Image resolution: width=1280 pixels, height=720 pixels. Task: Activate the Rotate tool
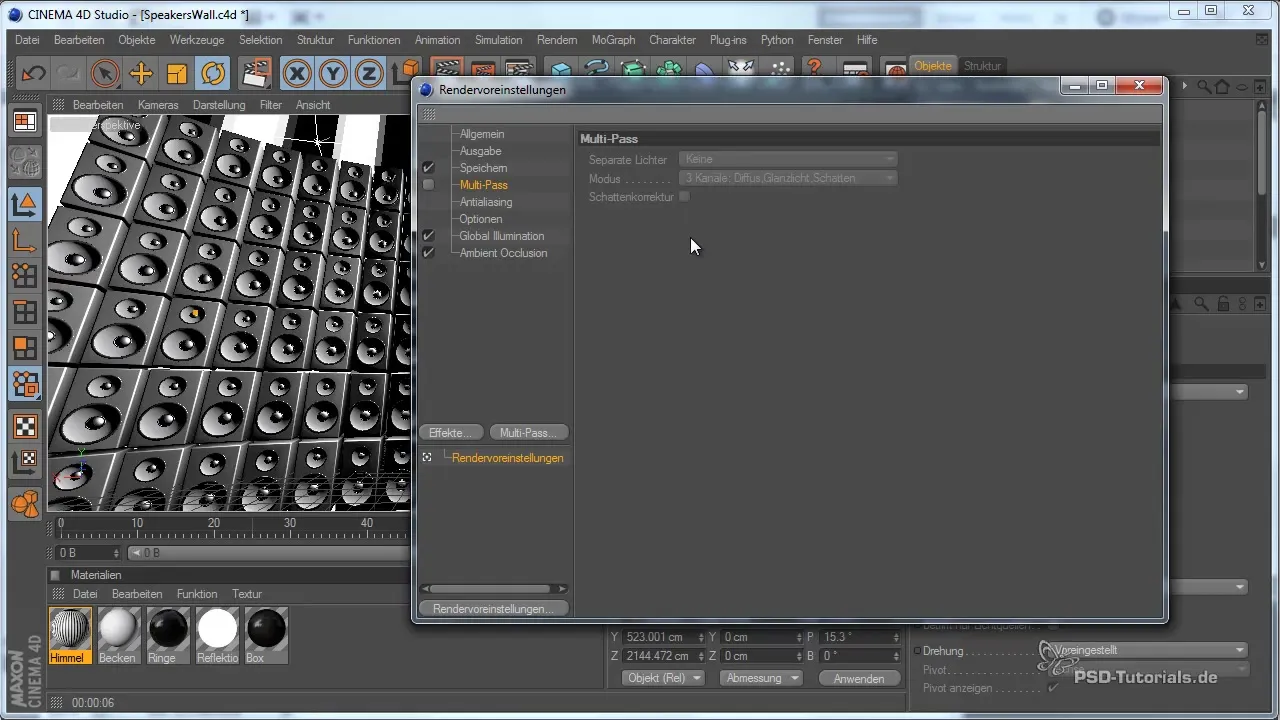(213, 73)
